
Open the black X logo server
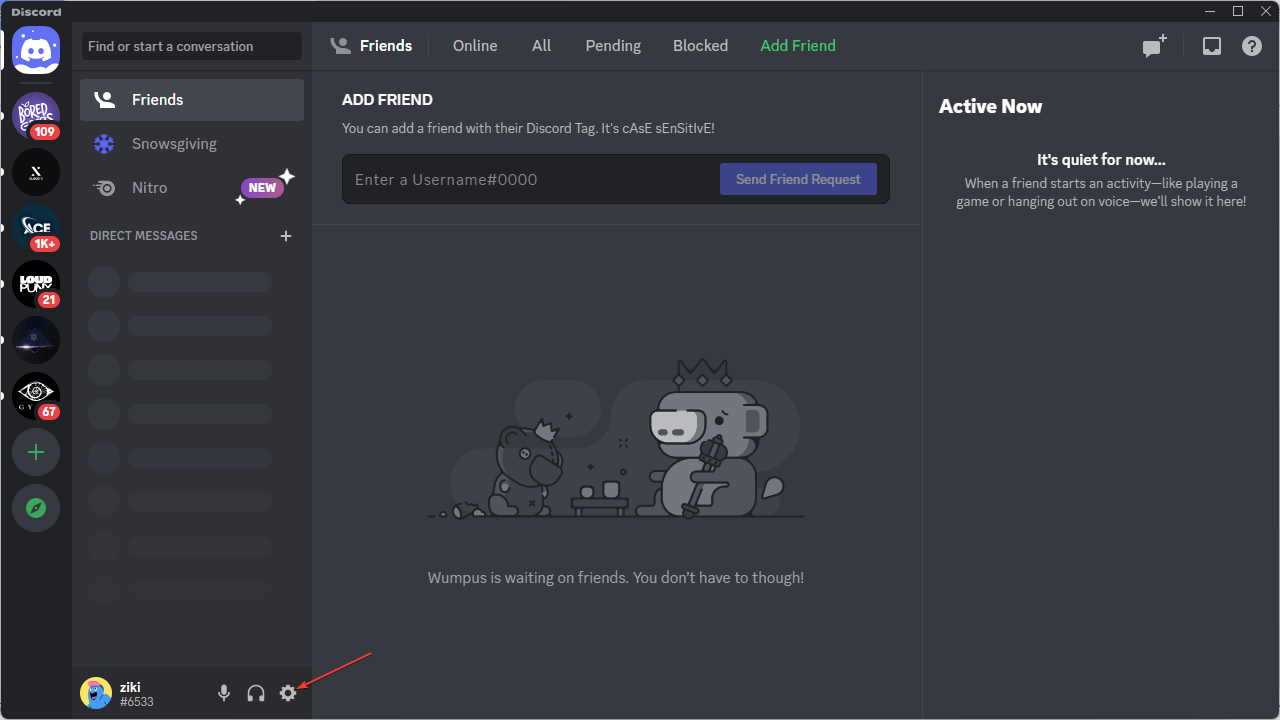click(x=36, y=172)
